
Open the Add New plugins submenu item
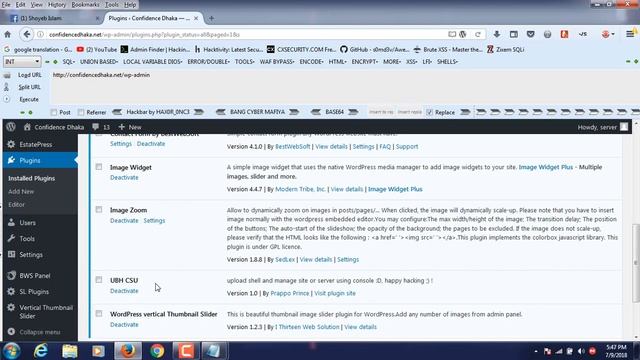click(21, 191)
